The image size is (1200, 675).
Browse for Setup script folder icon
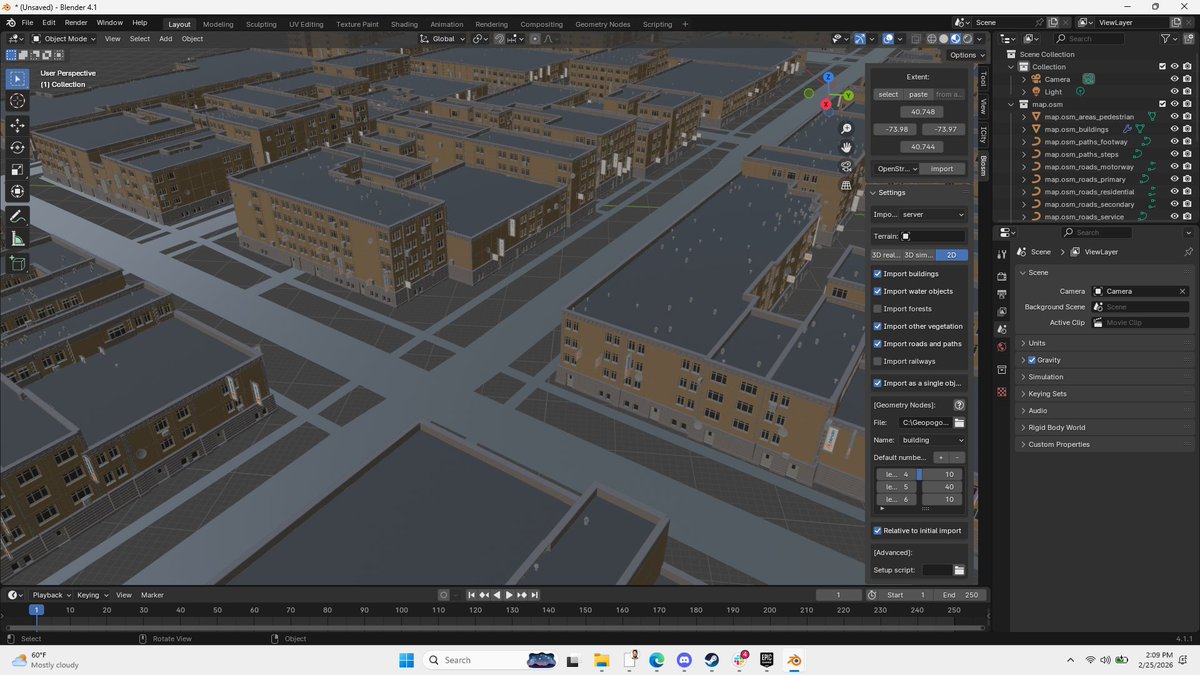coord(959,570)
